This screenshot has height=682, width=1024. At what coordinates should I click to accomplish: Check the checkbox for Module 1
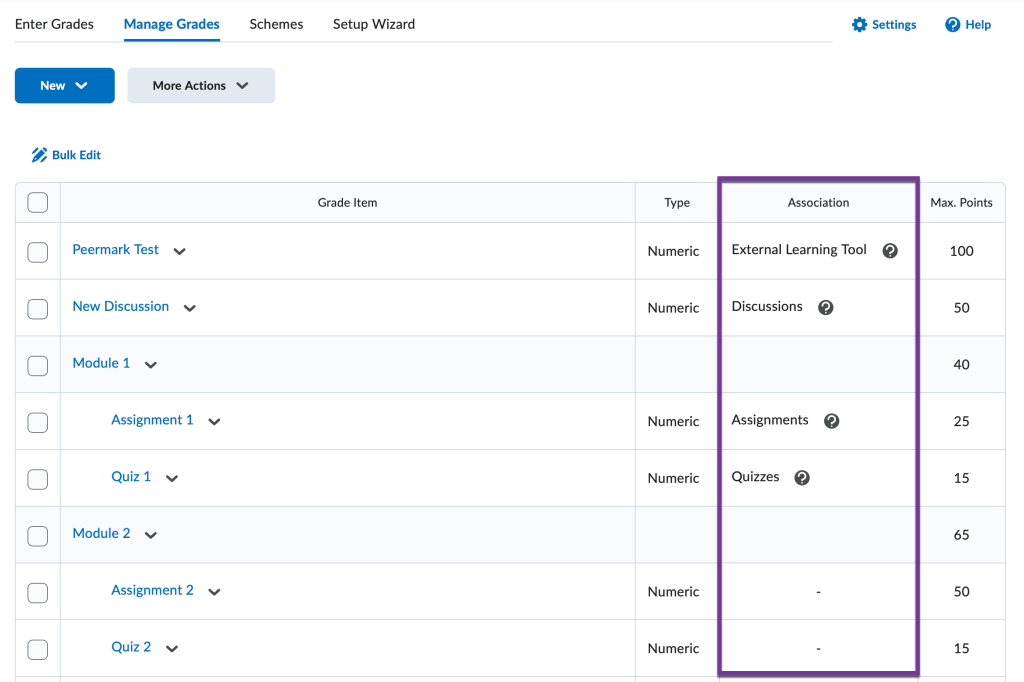pos(37,365)
